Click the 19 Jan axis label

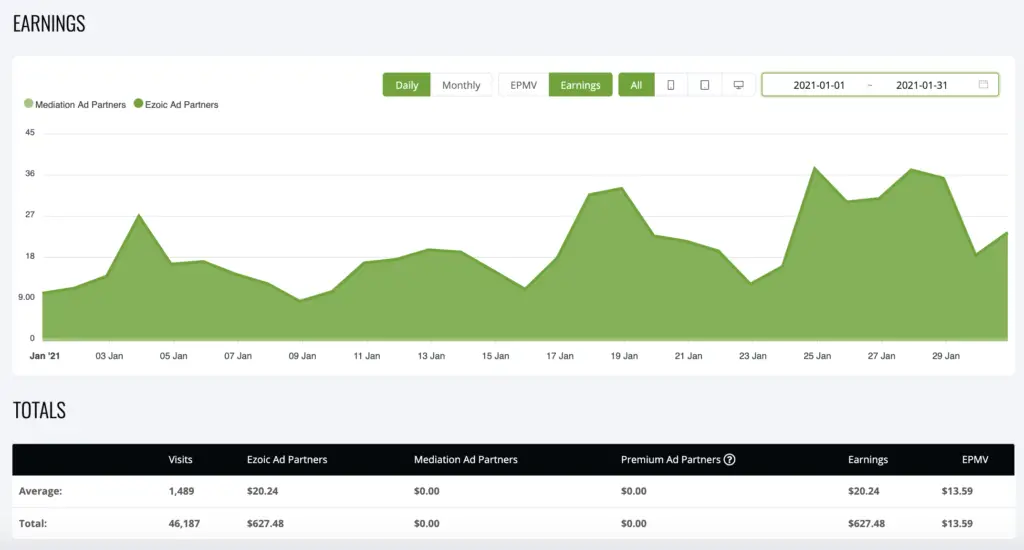pyautogui.click(x=624, y=356)
